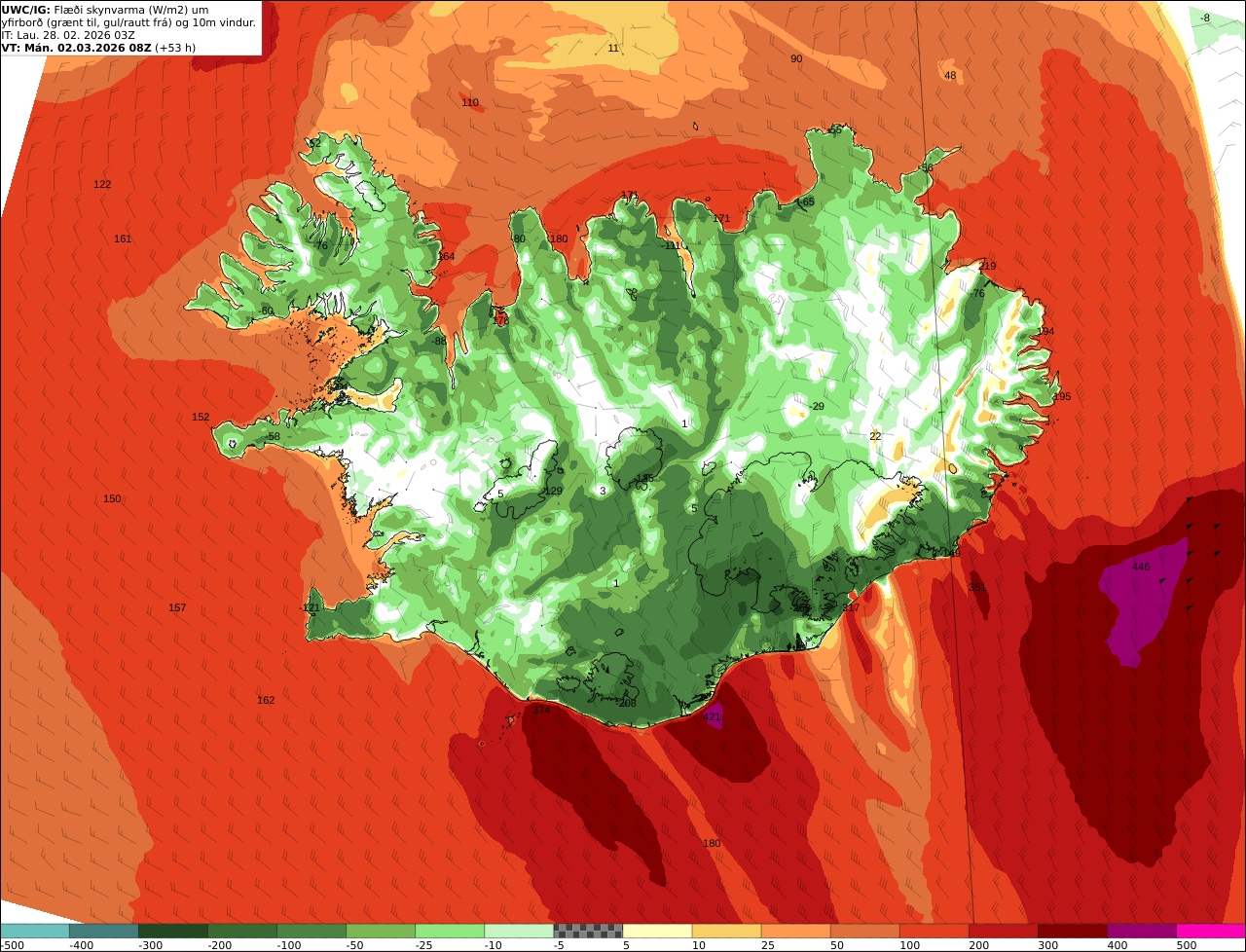This screenshot has height=952, width=1246.
Task: Click the 11 value in the yellow patch
Action: coord(613,48)
